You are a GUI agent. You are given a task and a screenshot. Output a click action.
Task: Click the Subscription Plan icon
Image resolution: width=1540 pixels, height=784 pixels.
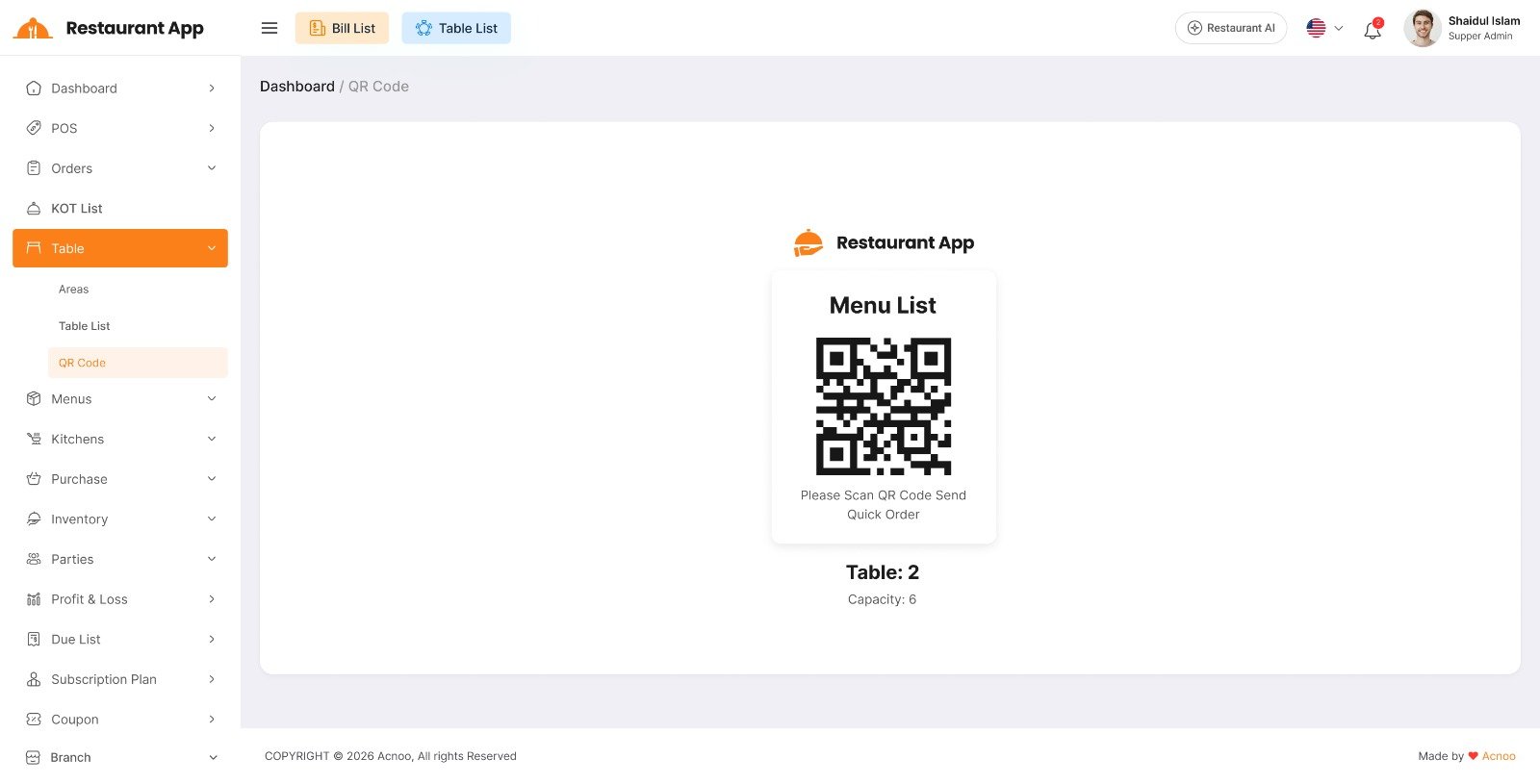(34, 679)
